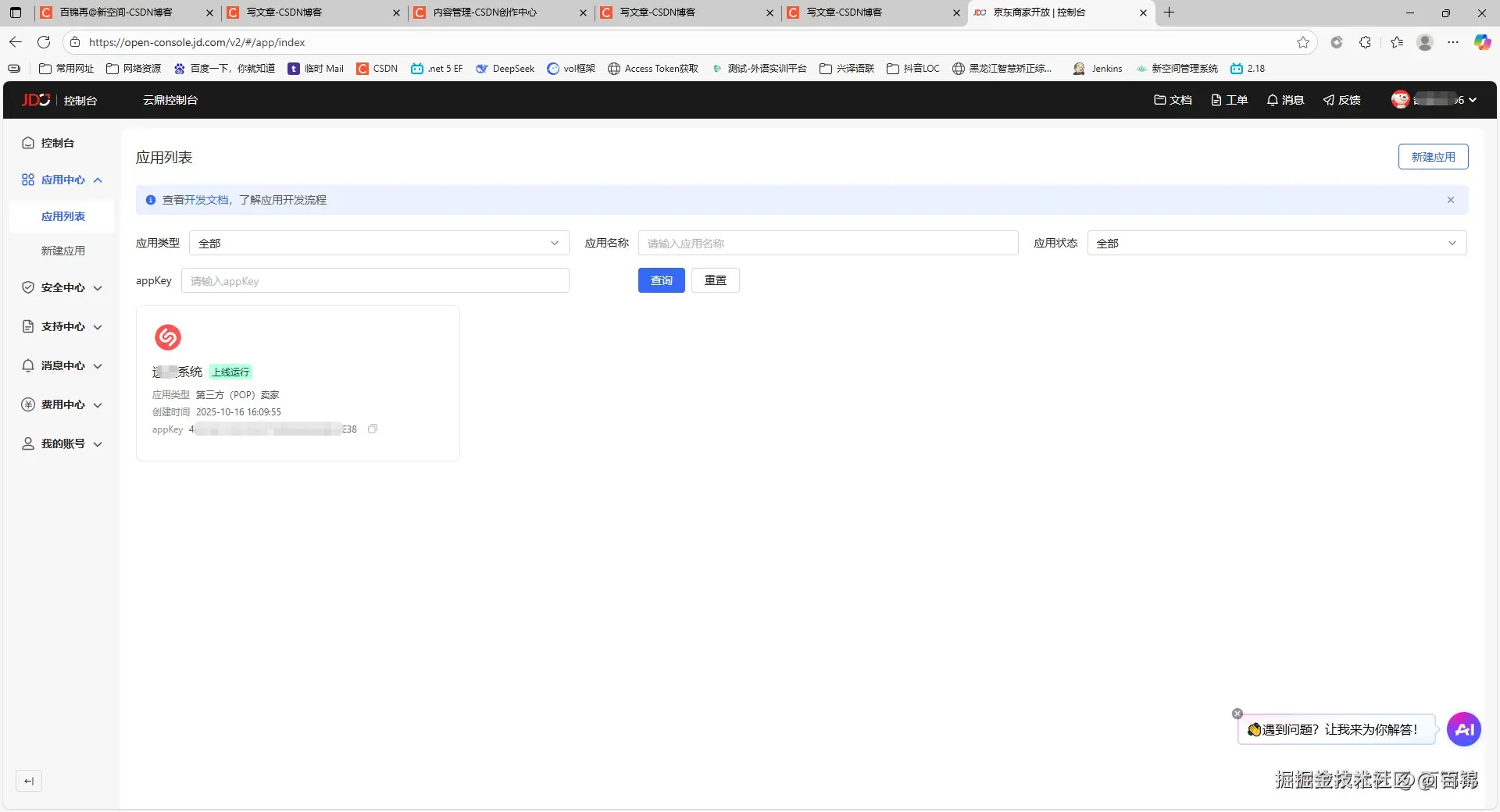
Task: Open 消息 notifications in top bar
Action: (x=1285, y=100)
